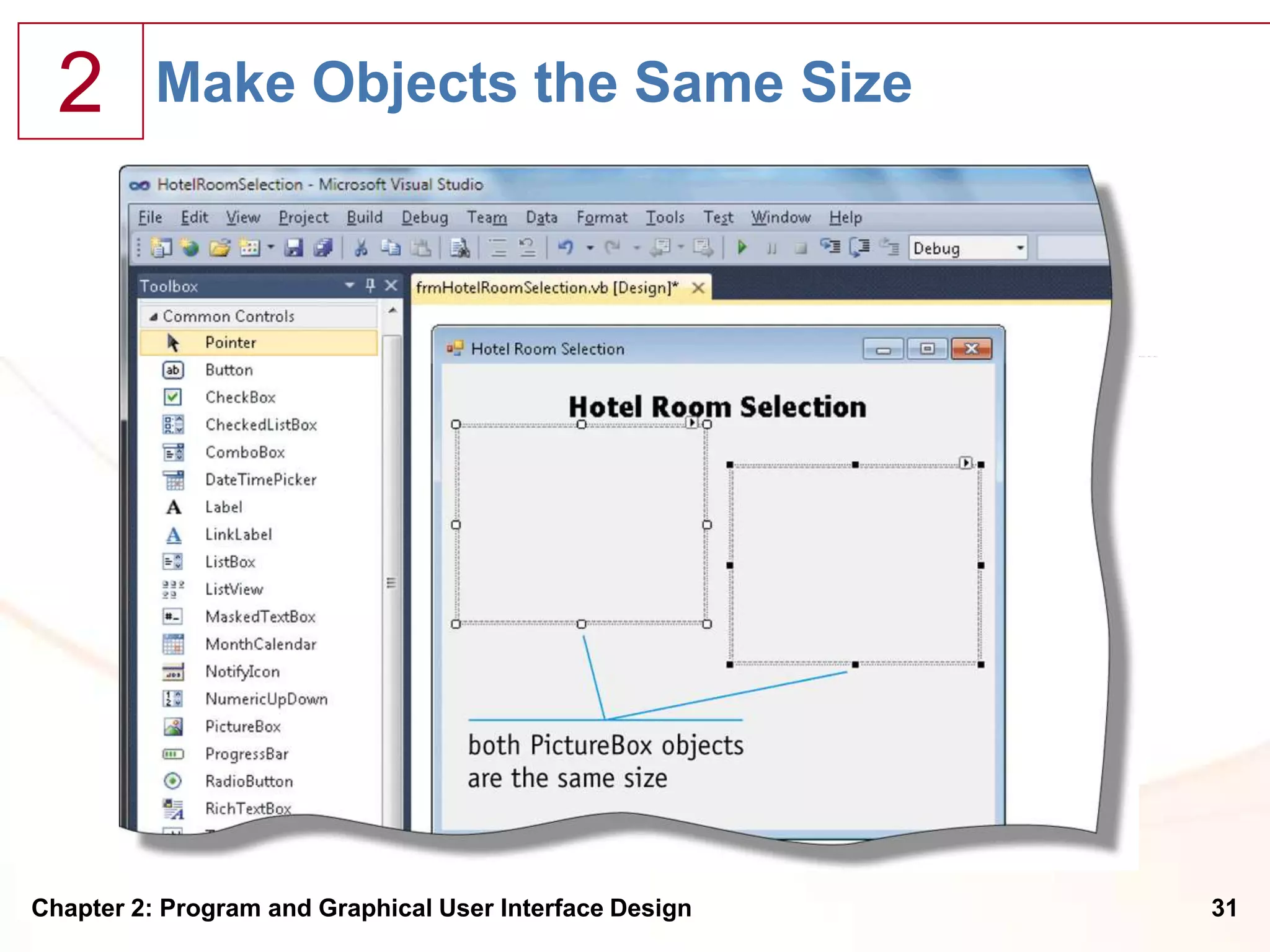Open the Add New Item dropdown arrow
The width and height of the screenshot is (1270, 952).
[270, 248]
